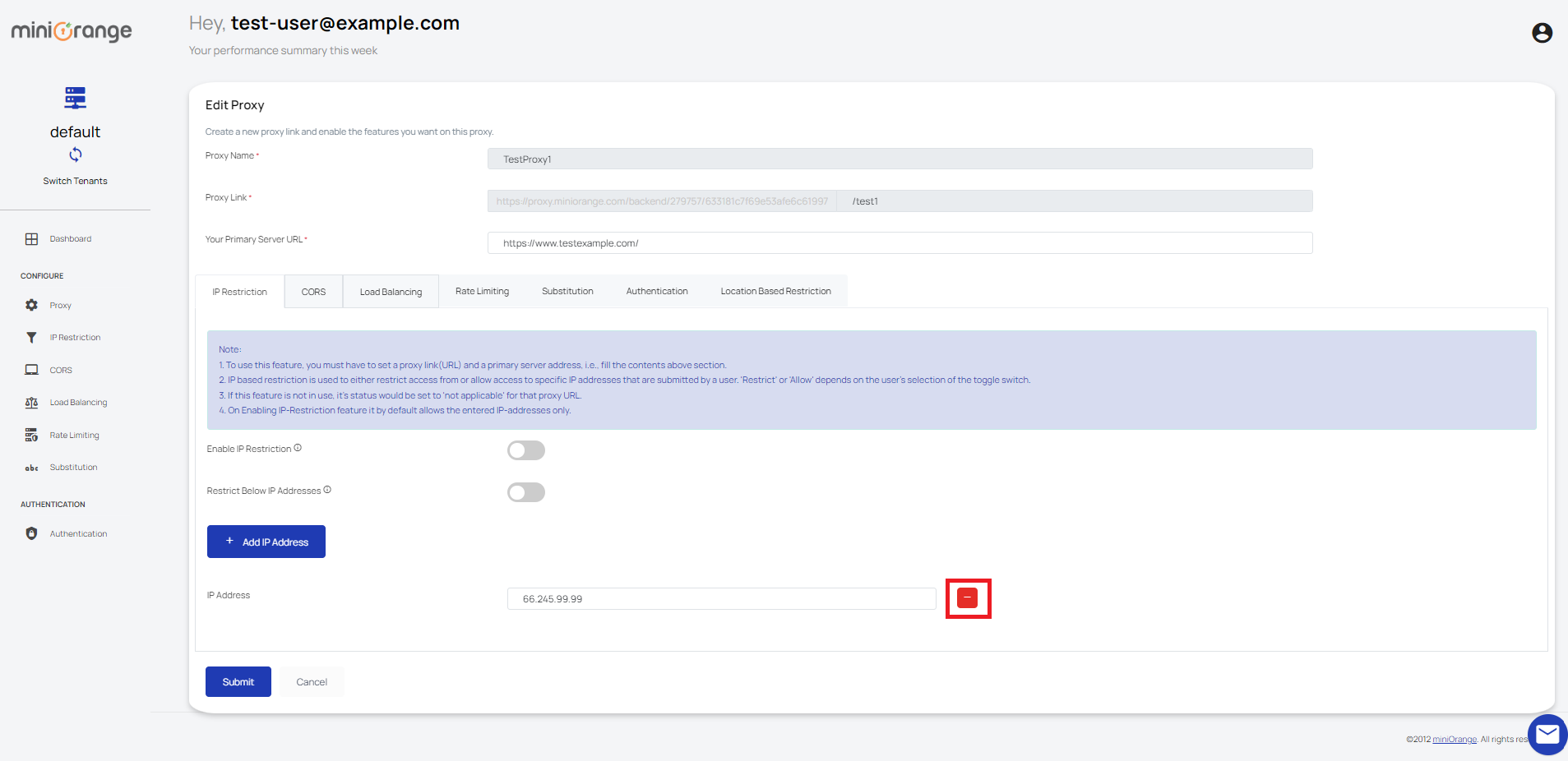Remove the 66.245.99.99 IP address entry
The height and width of the screenshot is (761, 1568).
click(x=968, y=598)
